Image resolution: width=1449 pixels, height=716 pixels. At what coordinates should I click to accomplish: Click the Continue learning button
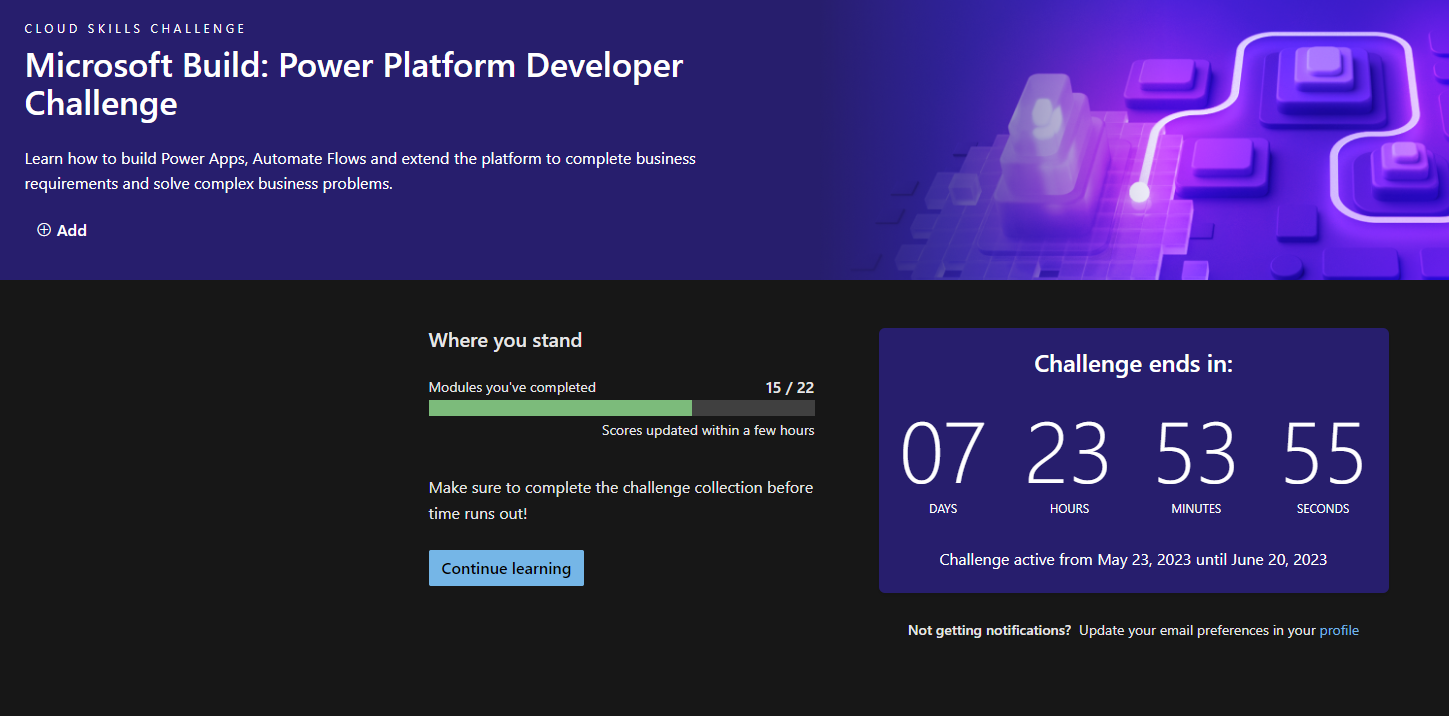[506, 568]
